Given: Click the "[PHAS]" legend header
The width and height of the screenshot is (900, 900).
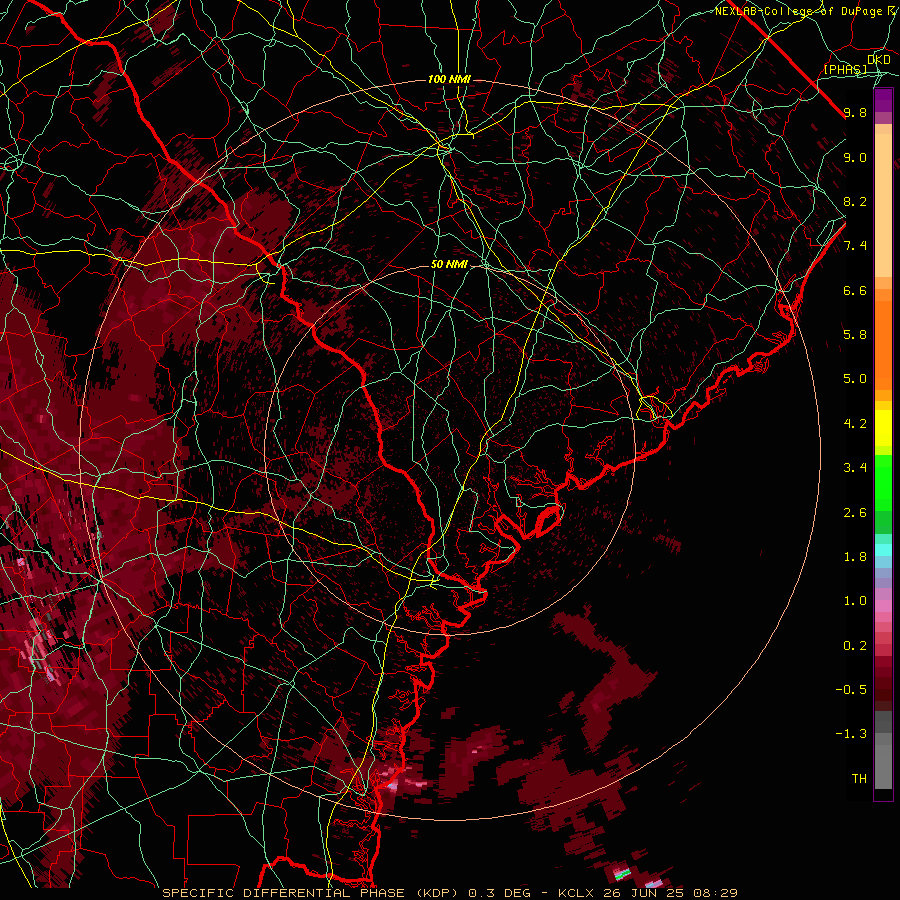Looking at the screenshot, I should 845,69.
